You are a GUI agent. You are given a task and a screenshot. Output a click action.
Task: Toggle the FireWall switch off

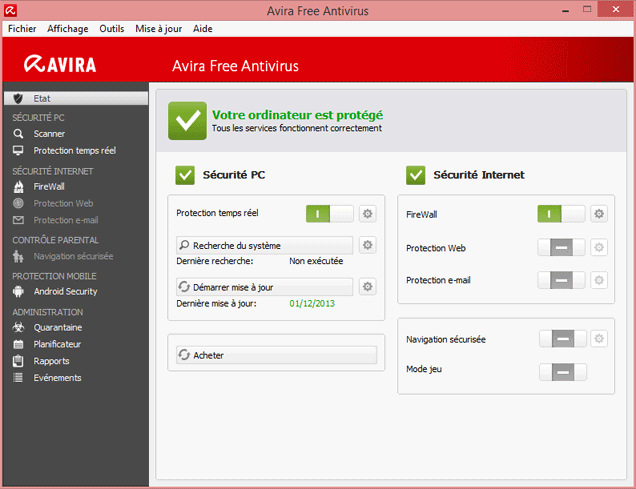[x=562, y=213]
